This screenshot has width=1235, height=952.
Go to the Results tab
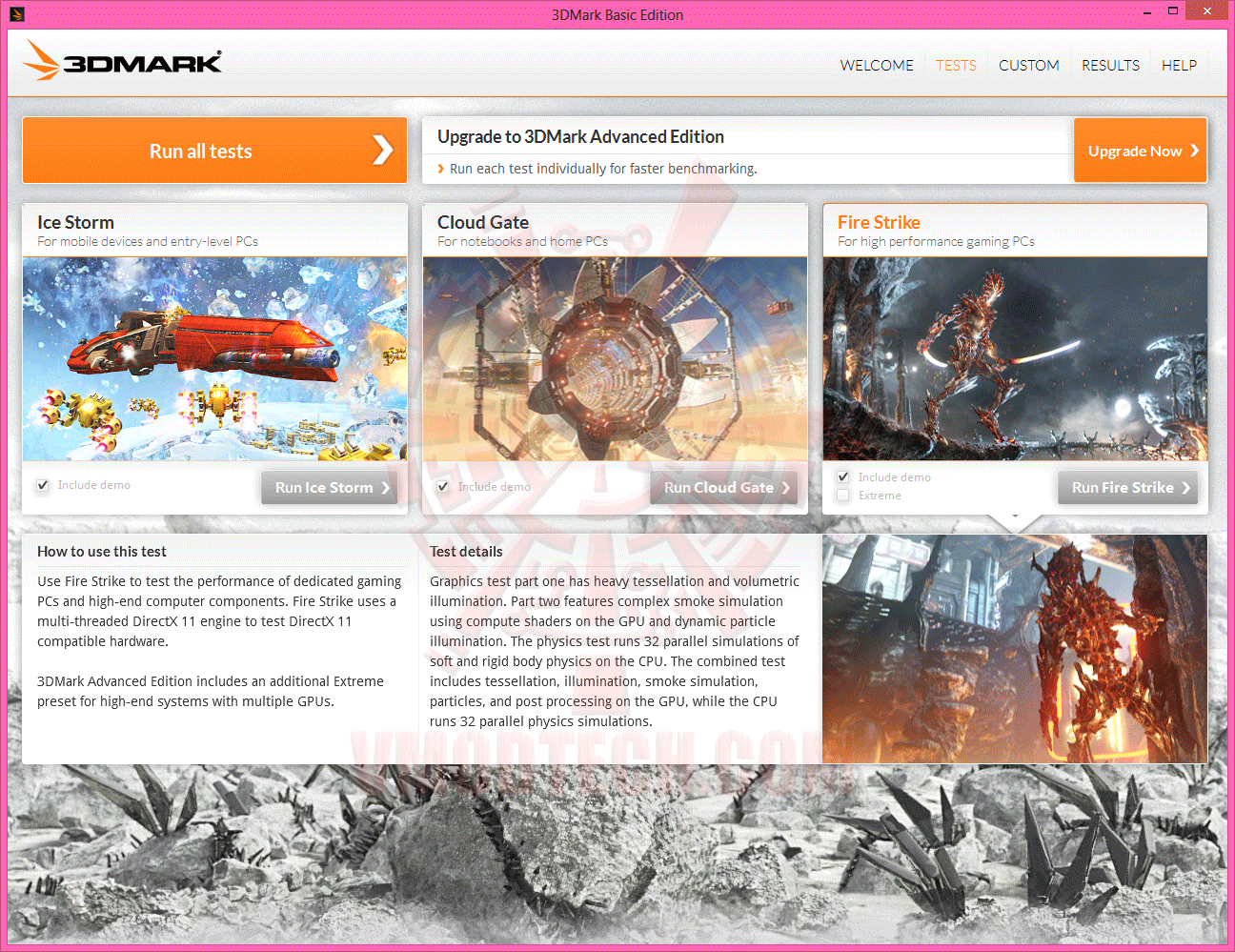coord(1110,66)
